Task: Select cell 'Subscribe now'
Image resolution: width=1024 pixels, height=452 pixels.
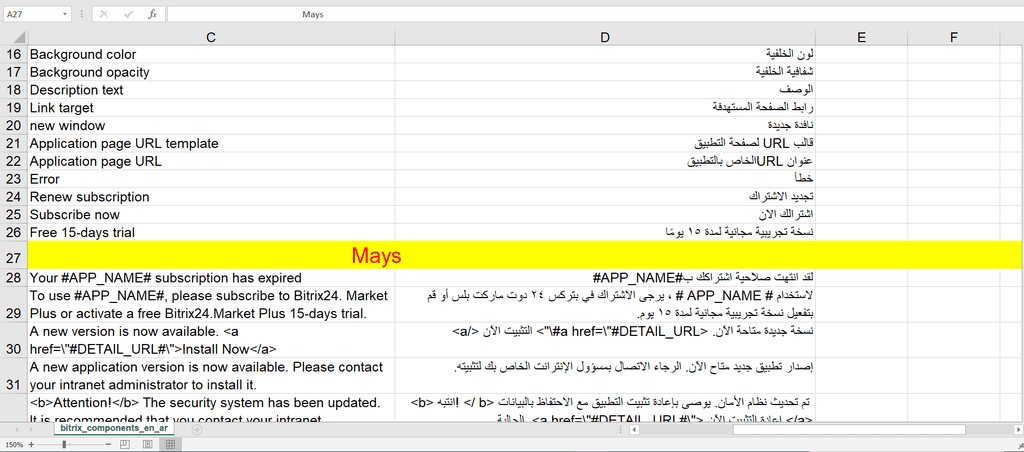Action: click(x=211, y=215)
